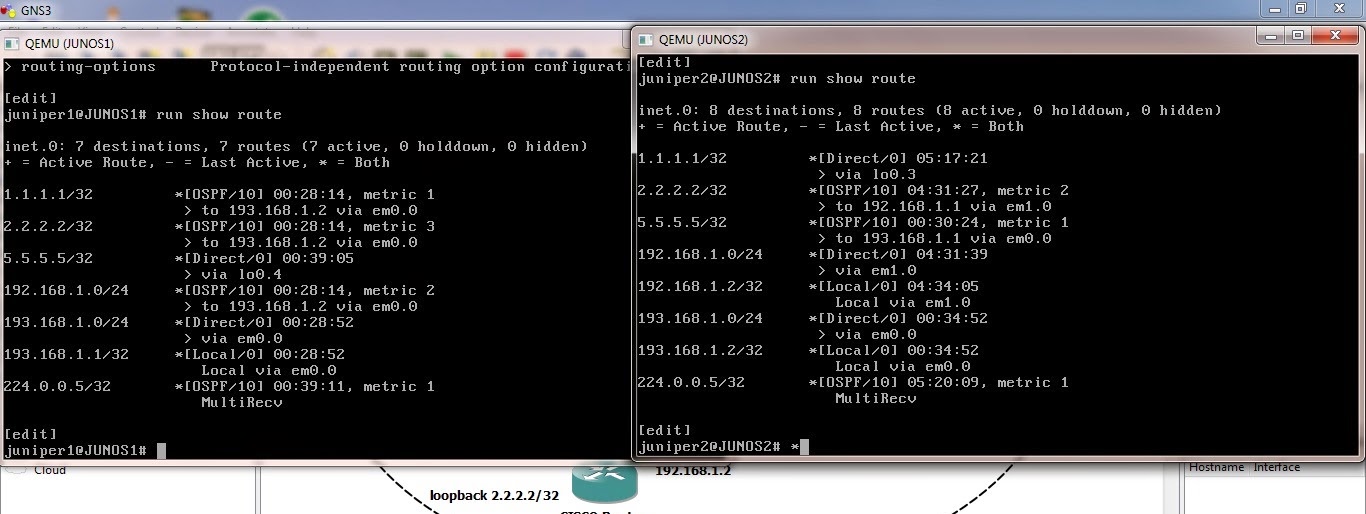Screen dimensions: 1366x514
Task: Click the Hostname column header in GNS3
Action: 1216,467
